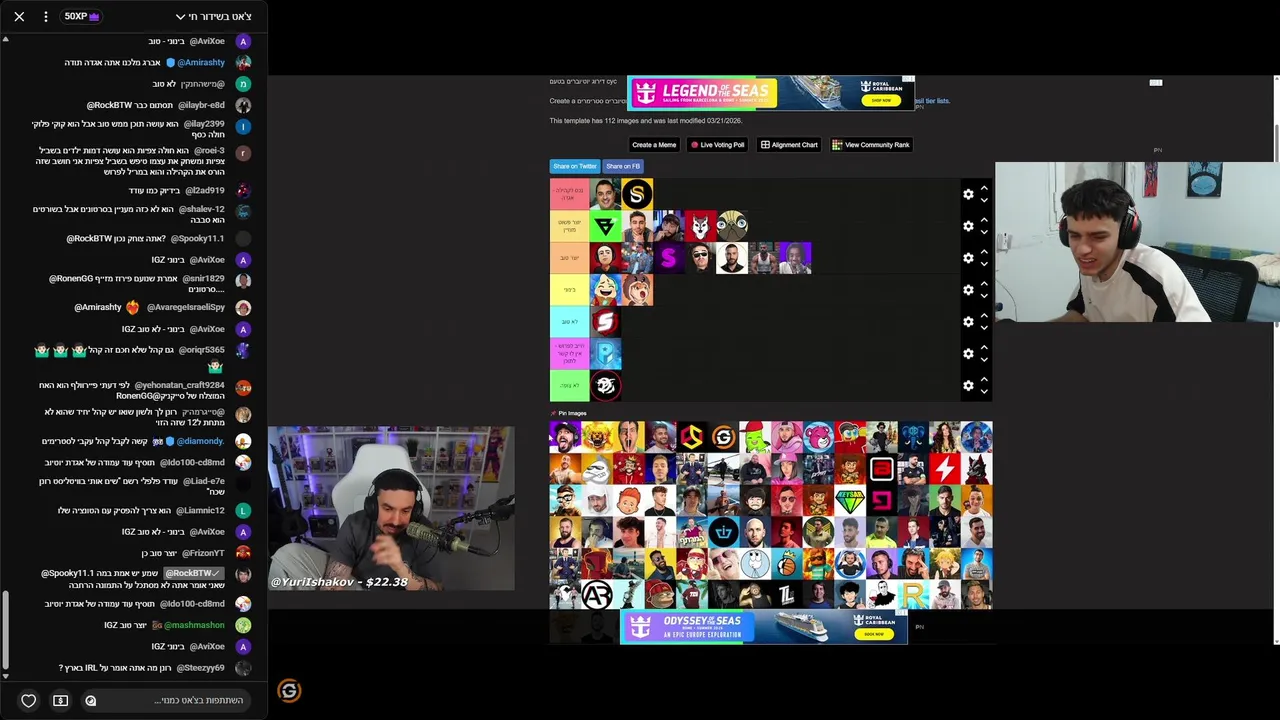Move the orange tier row up
The height and width of the screenshot is (720, 1280).
click(x=984, y=251)
